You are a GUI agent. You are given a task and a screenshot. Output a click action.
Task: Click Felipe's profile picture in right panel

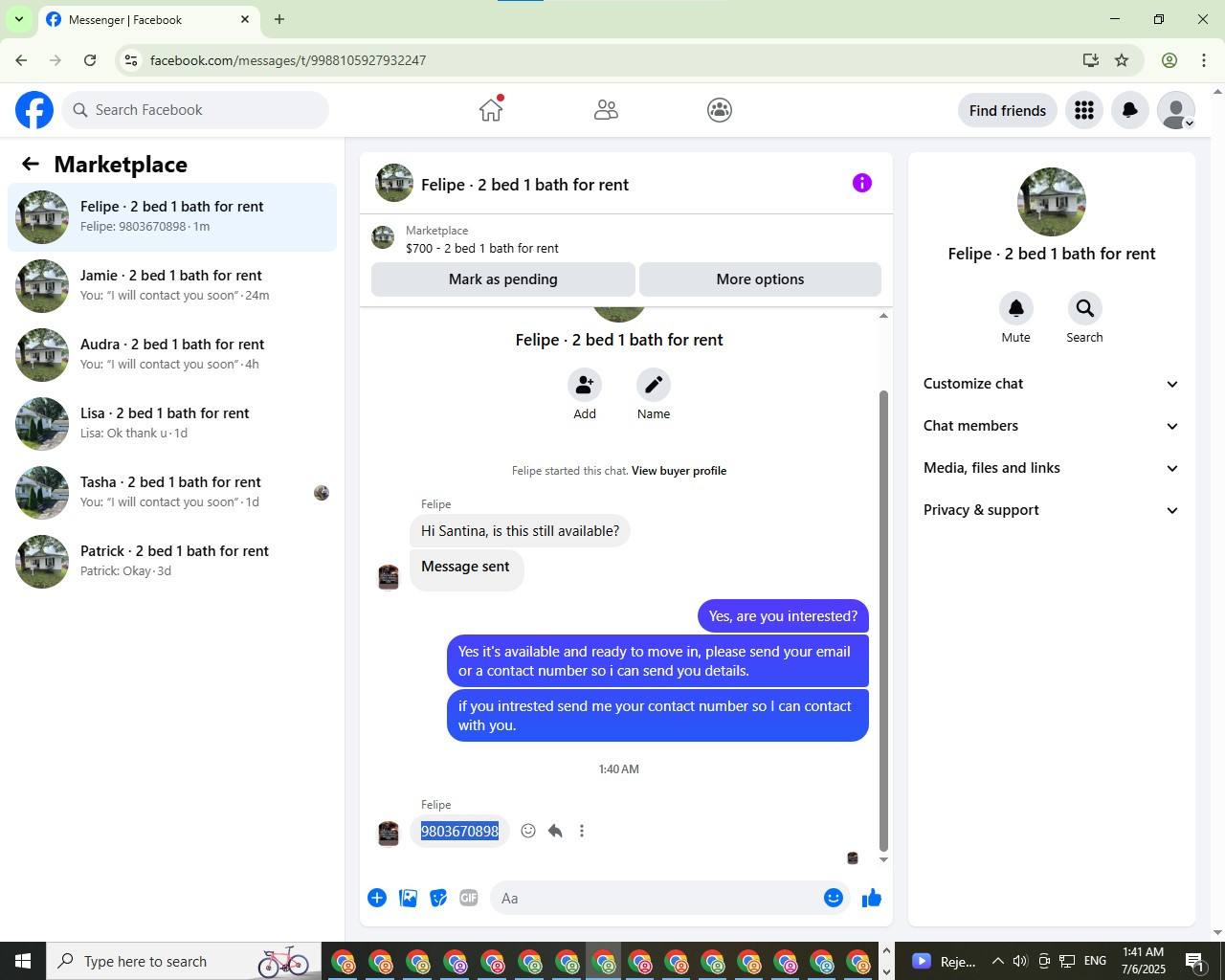[1052, 202]
